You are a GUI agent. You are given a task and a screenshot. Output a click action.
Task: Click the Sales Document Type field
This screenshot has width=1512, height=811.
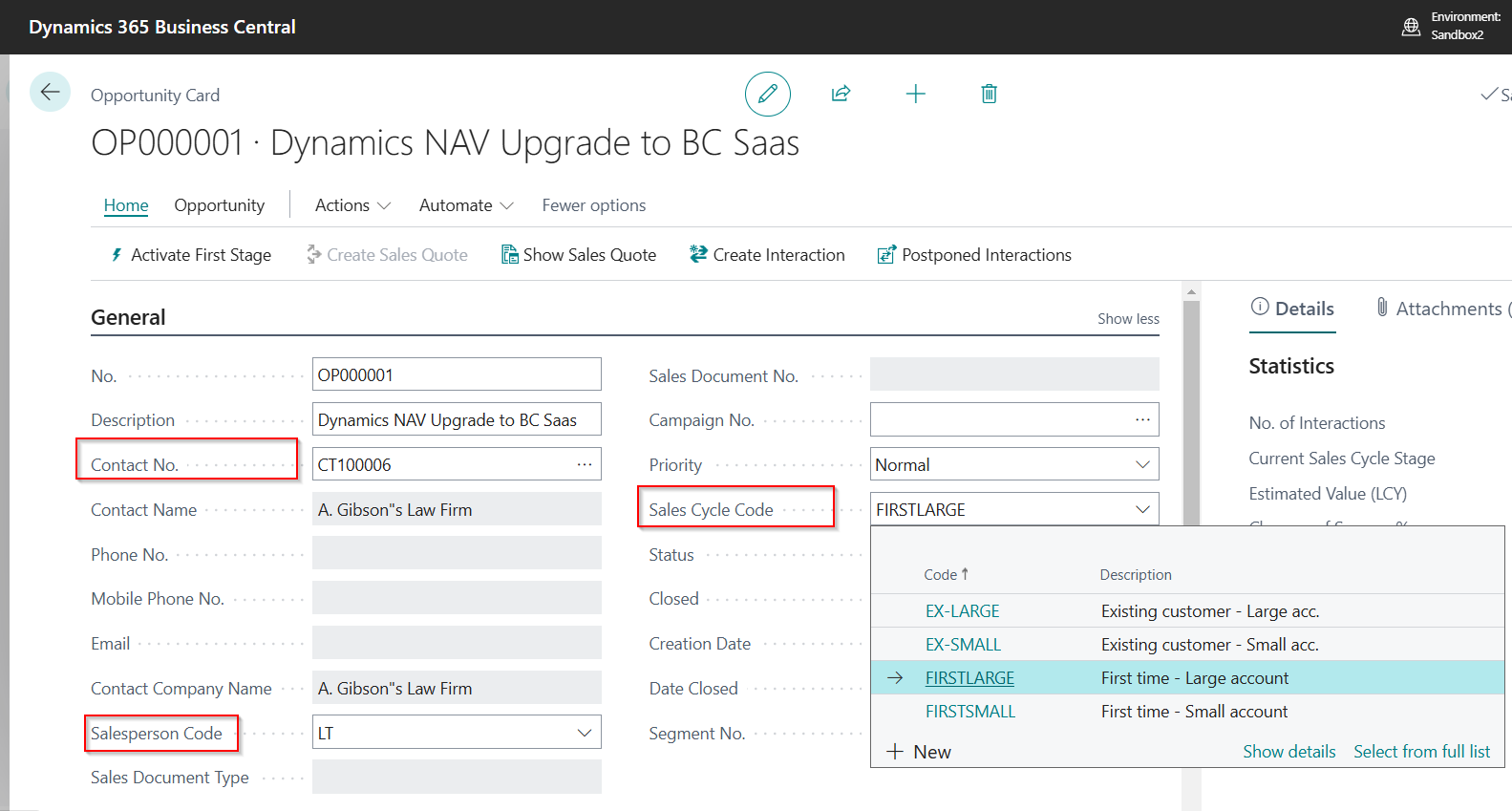point(457,777)
